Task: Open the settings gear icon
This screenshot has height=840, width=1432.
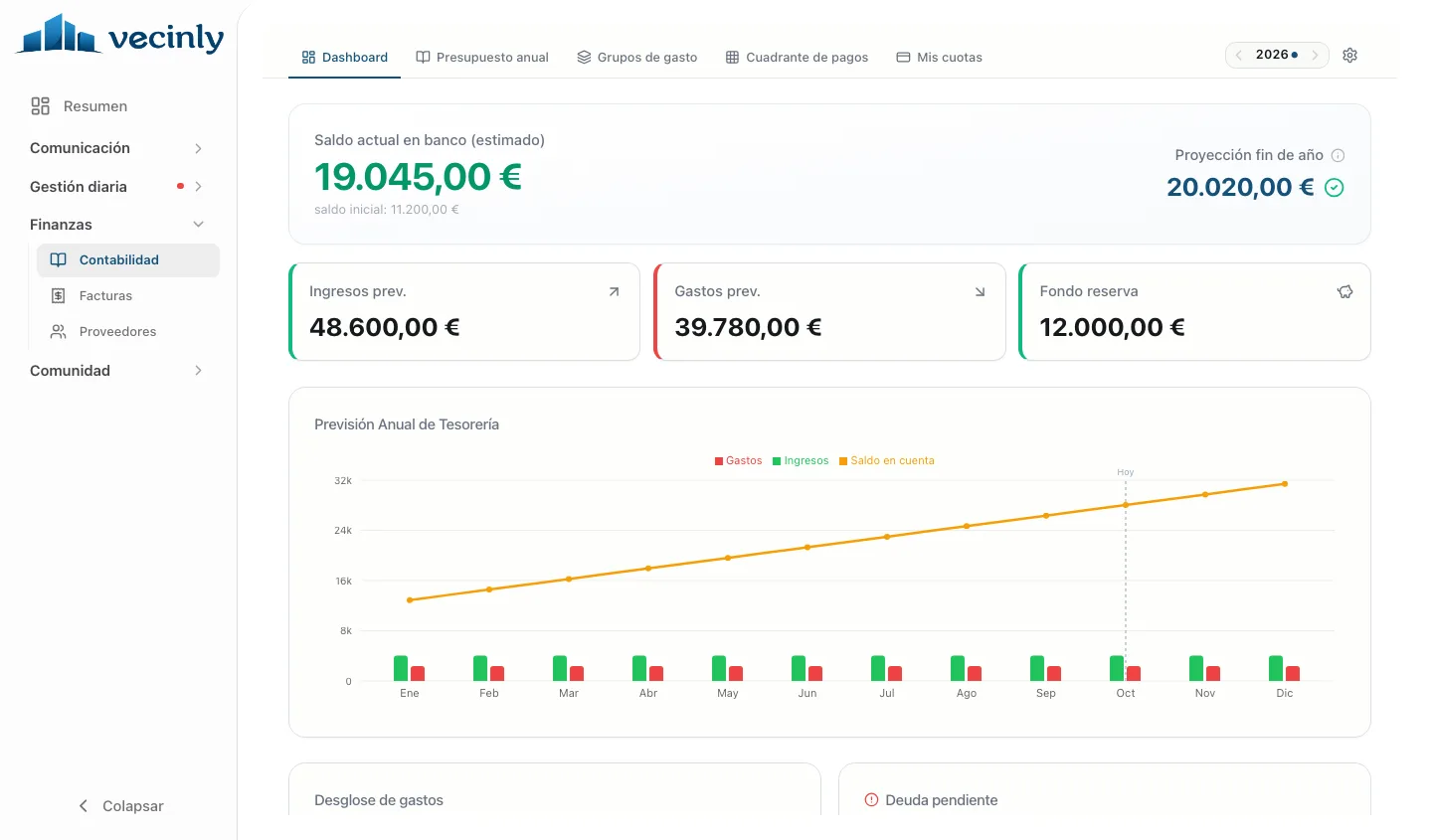Action: click(1349, 56)
